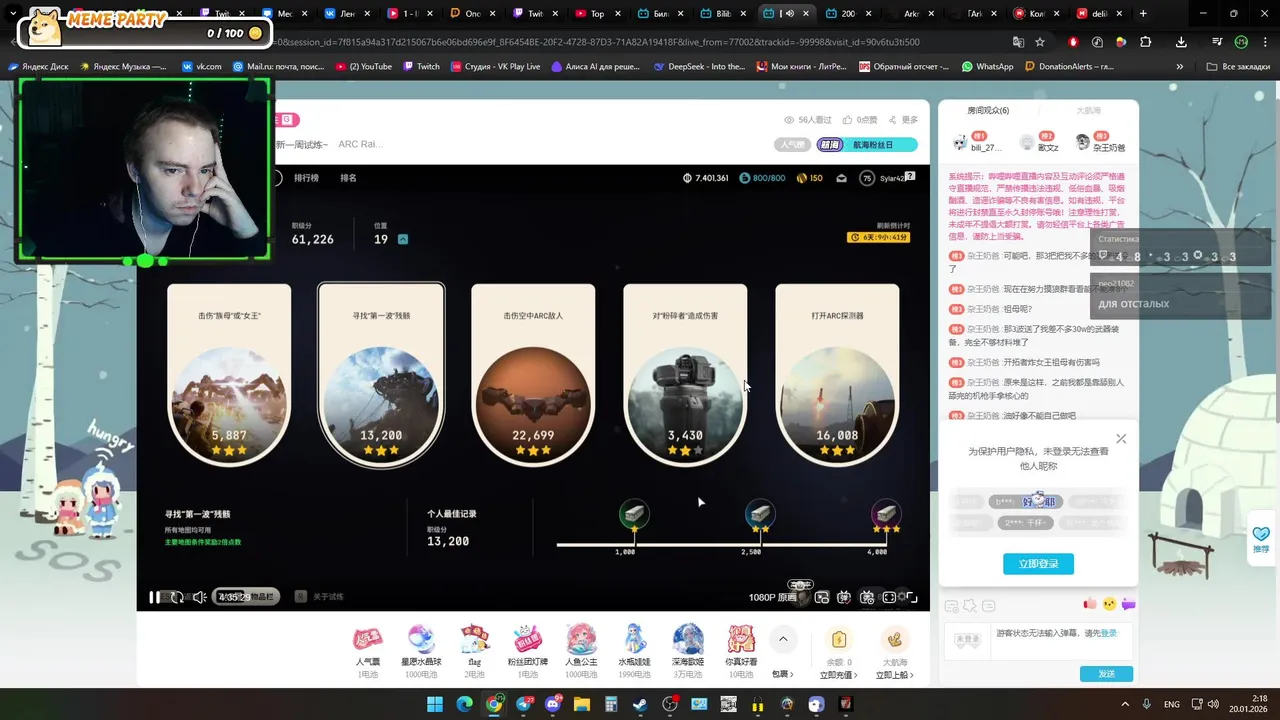1280x720 pixels.
Task: Open danmaku settings in the player
Action: point(867,597)
